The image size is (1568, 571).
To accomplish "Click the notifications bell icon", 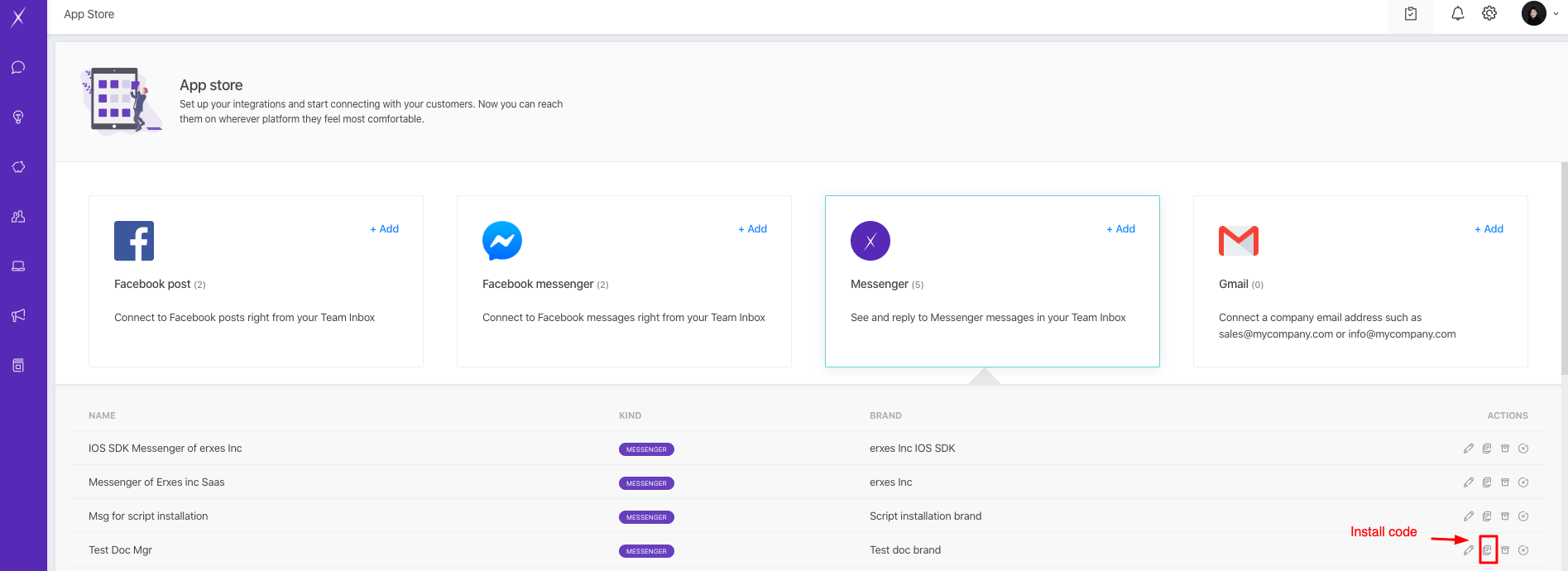I will (1458, 14).
